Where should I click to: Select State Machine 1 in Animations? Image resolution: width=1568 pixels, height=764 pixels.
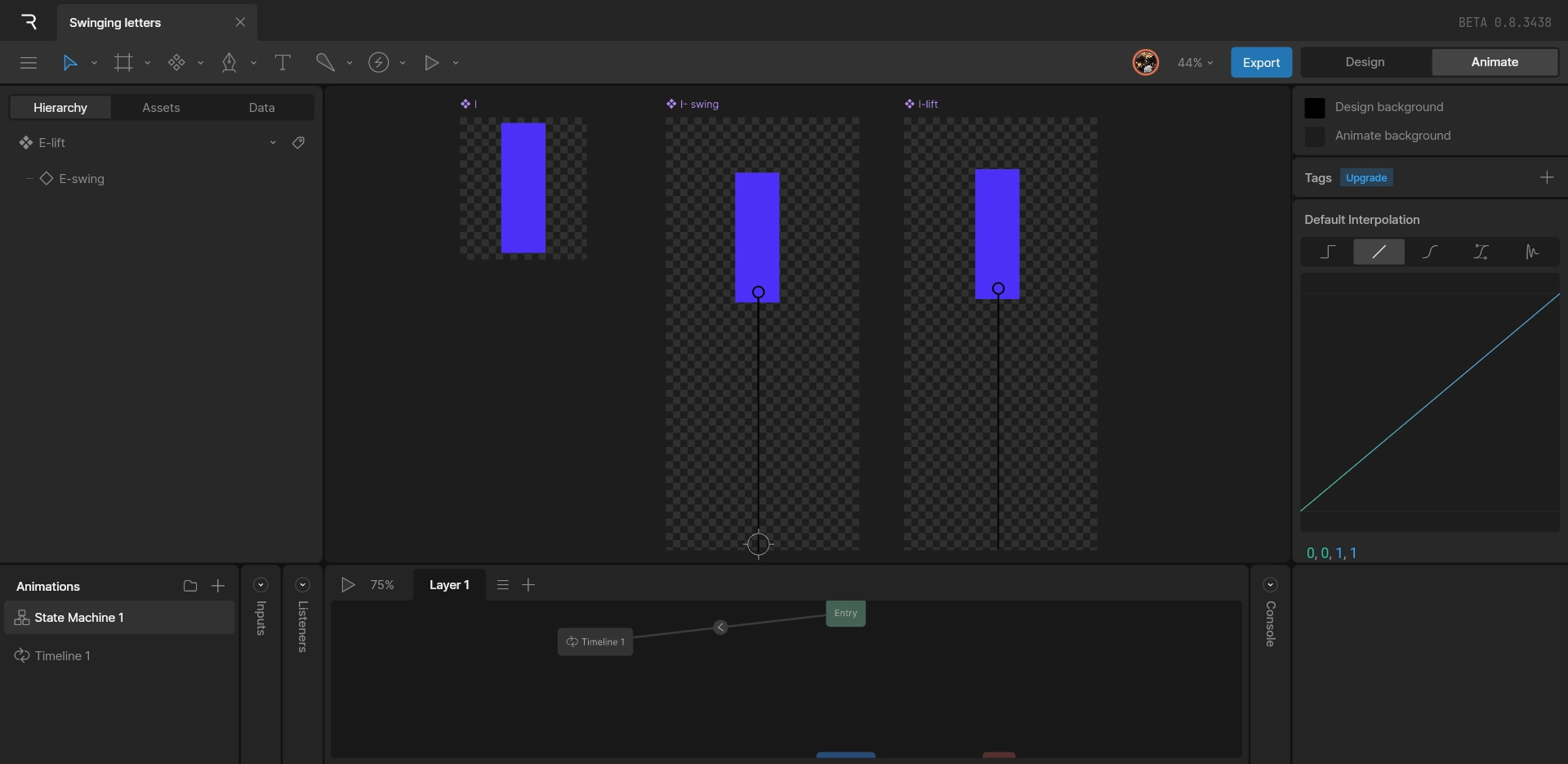[119, 618]
